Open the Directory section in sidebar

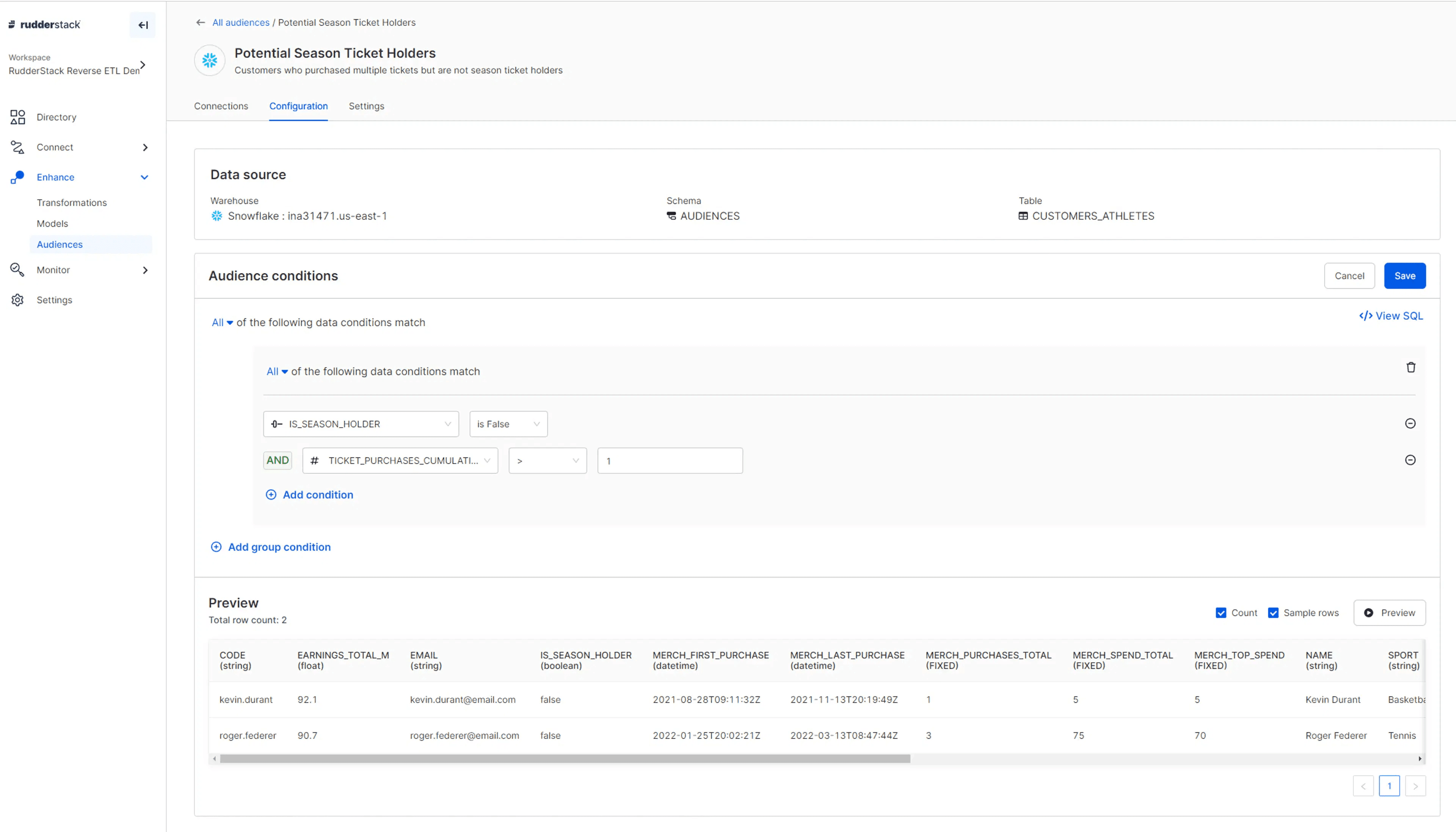click(56, 116)
